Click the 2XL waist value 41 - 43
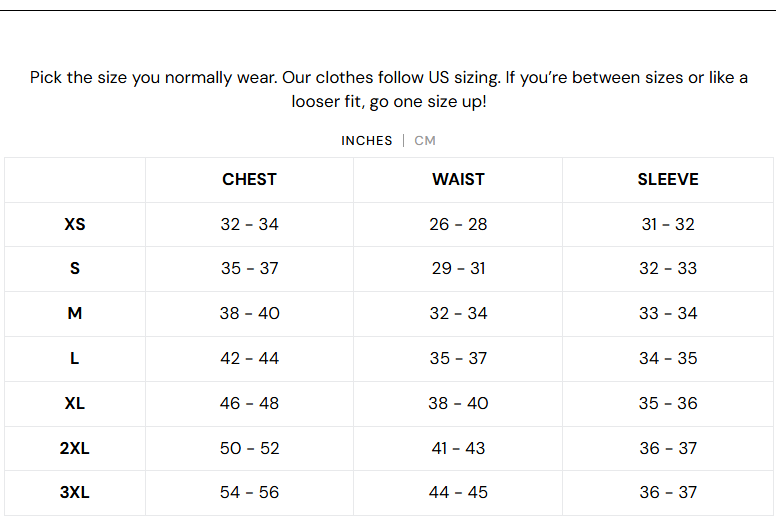 (458, 448)
